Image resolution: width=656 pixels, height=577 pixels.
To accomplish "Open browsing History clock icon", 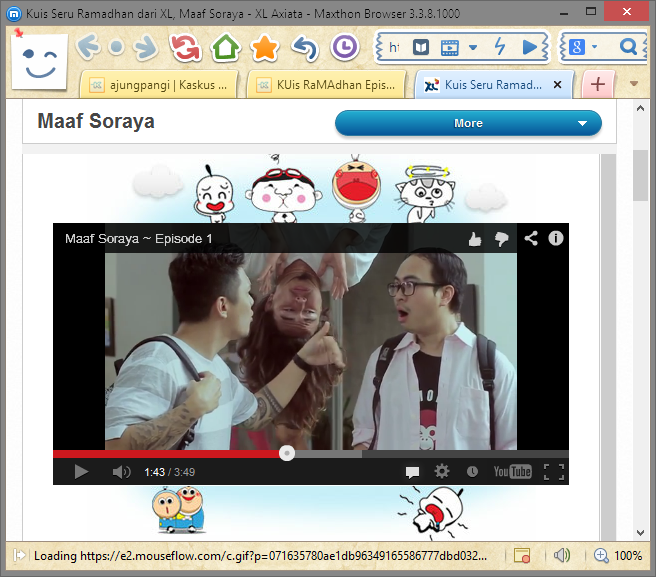I will [x=345, y=47].
